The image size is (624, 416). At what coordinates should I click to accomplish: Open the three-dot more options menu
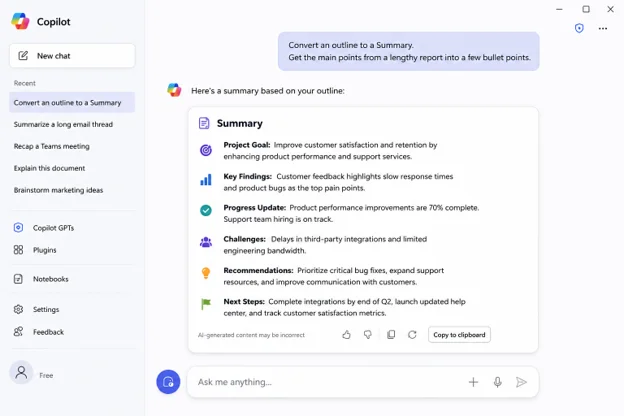(603, 28)
